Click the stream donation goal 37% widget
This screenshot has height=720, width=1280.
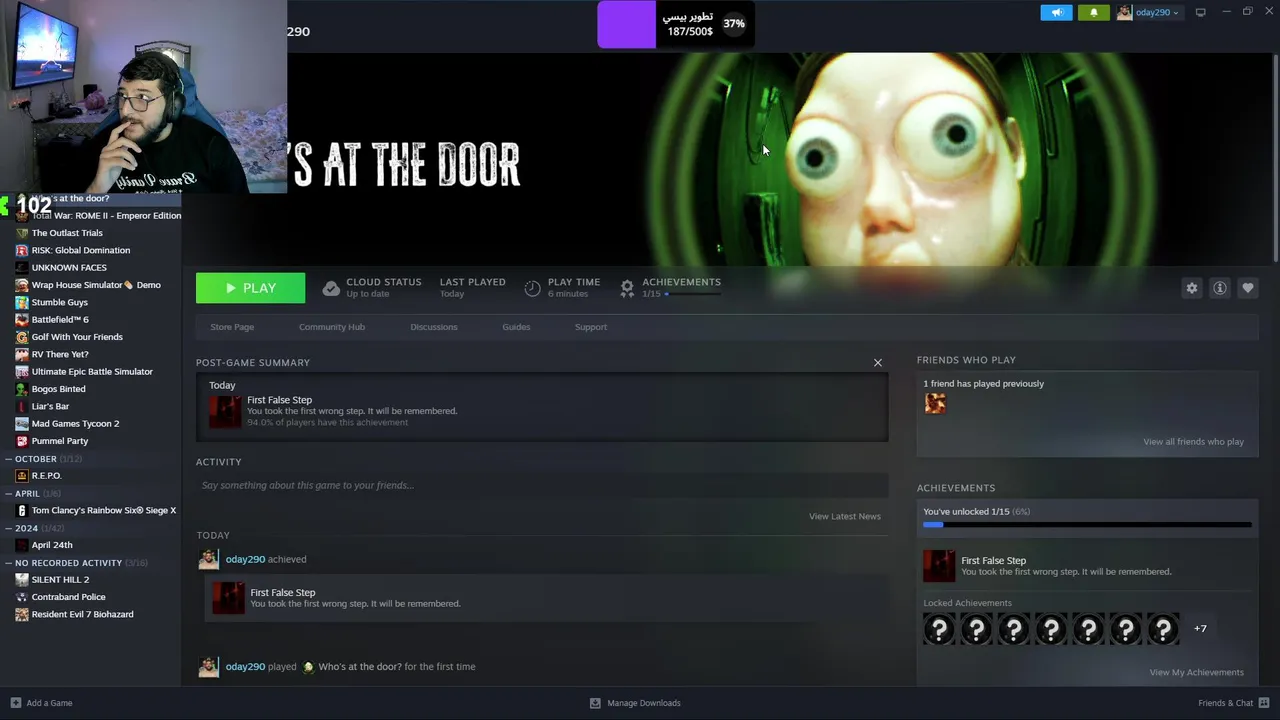tap(676, 24)
